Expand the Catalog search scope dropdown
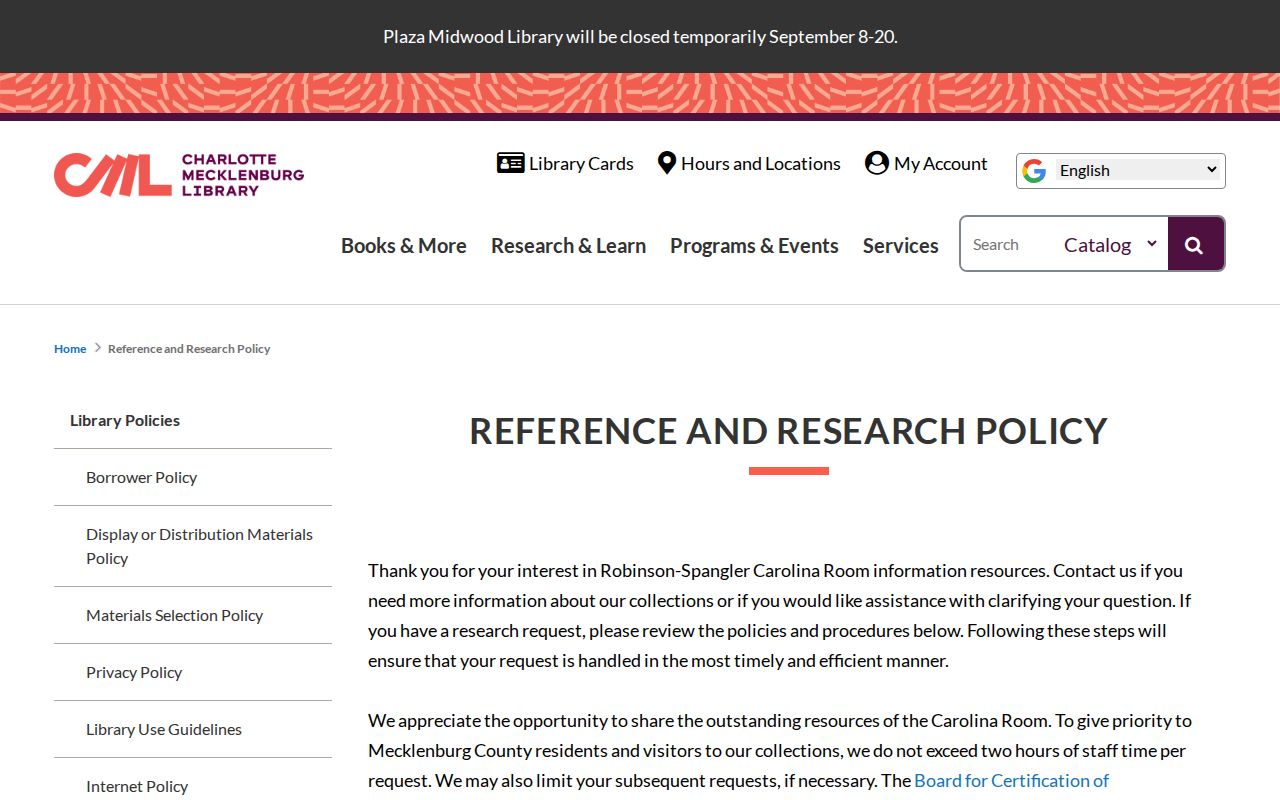This screenshot has height=800, width=1280. (1110, 244)
